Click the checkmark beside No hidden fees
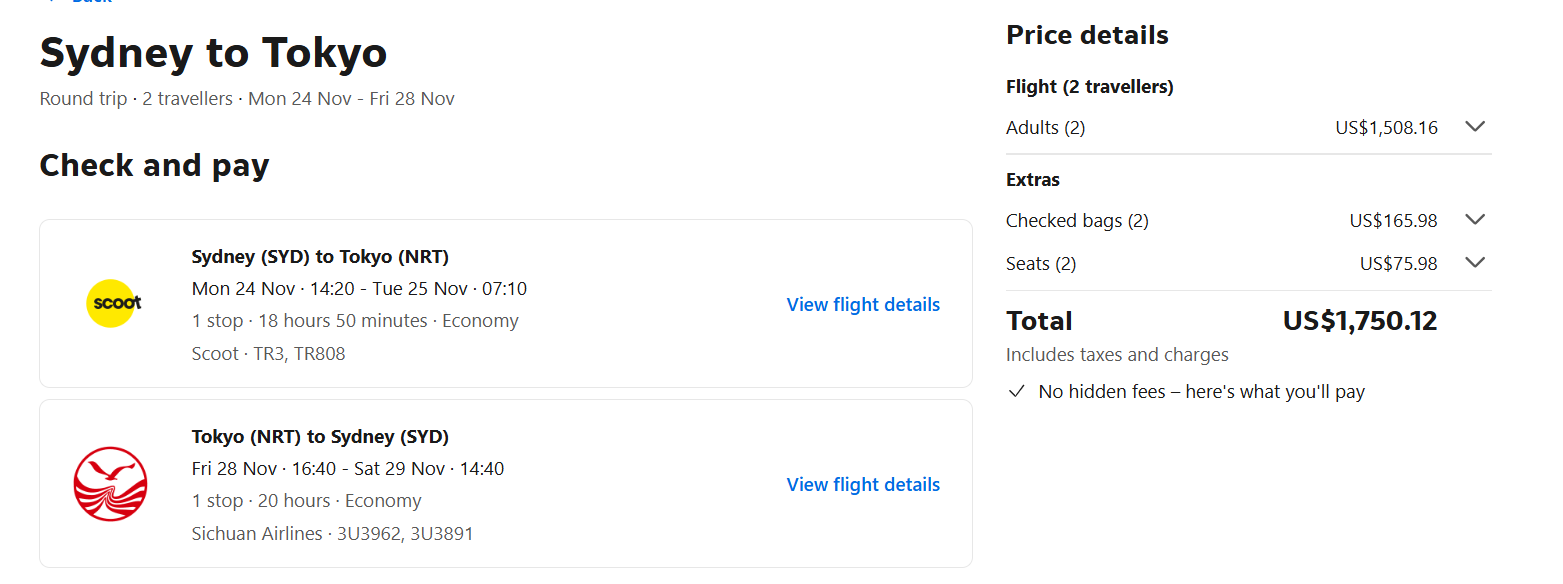Image resolution: width=1563 pixels, height=584 pixels. pyautogui.click(x=1017, y=392)
